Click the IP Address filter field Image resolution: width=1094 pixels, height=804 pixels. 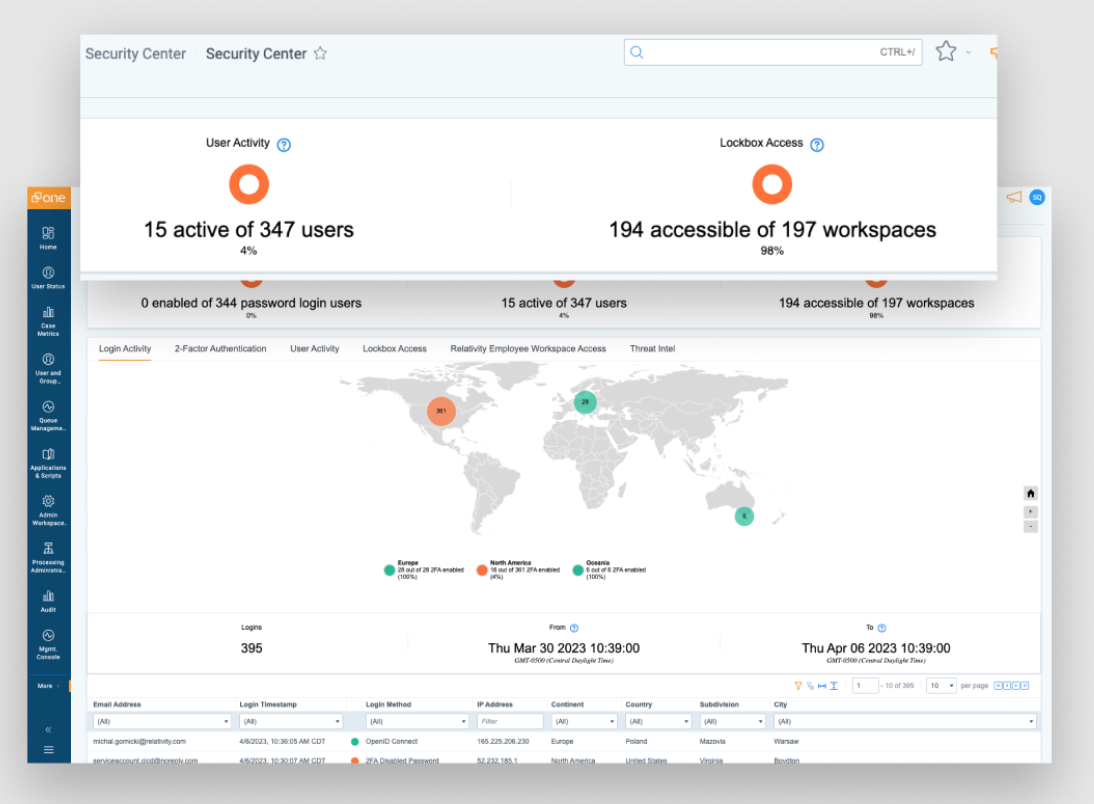point(510,722)
